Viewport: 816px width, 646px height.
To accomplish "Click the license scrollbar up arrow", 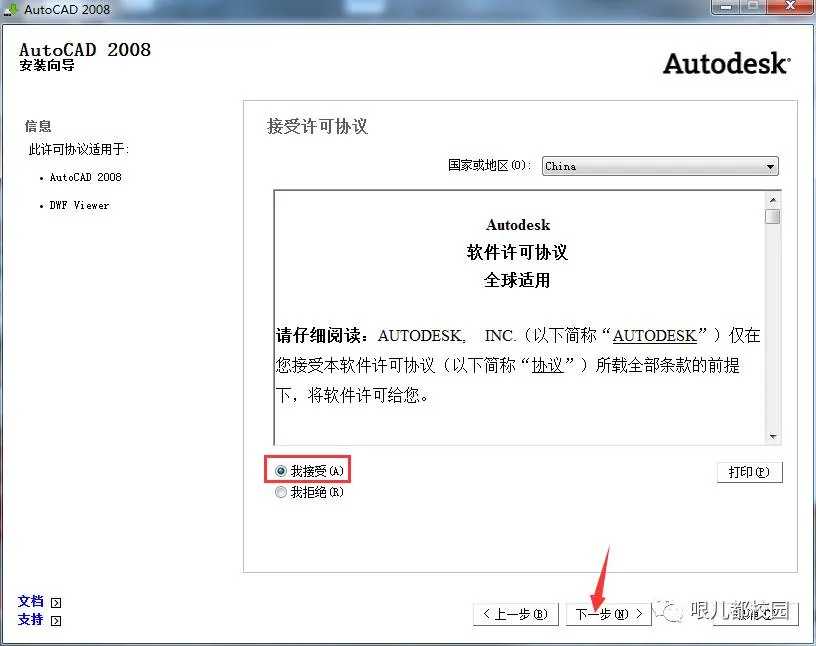I will (x=773, y=200).
